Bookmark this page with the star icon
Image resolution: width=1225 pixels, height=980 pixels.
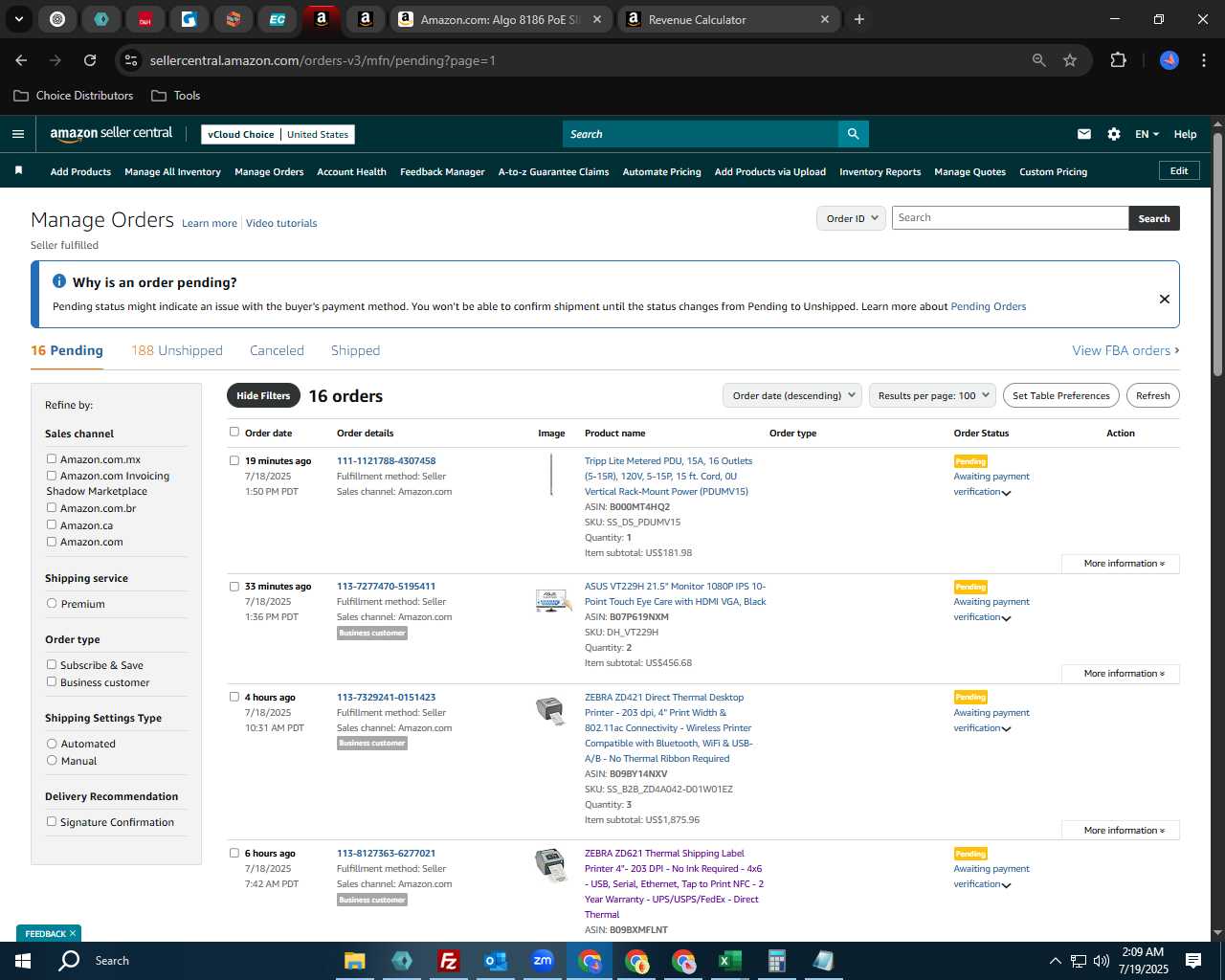pyautogui.click(x=1070, y=60)
